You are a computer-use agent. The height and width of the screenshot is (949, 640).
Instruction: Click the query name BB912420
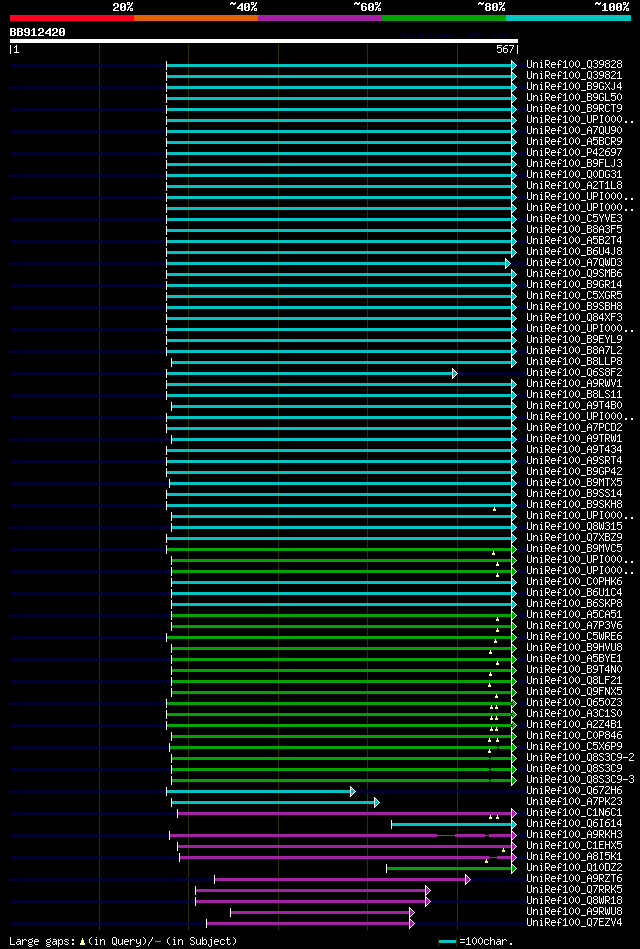38,32
